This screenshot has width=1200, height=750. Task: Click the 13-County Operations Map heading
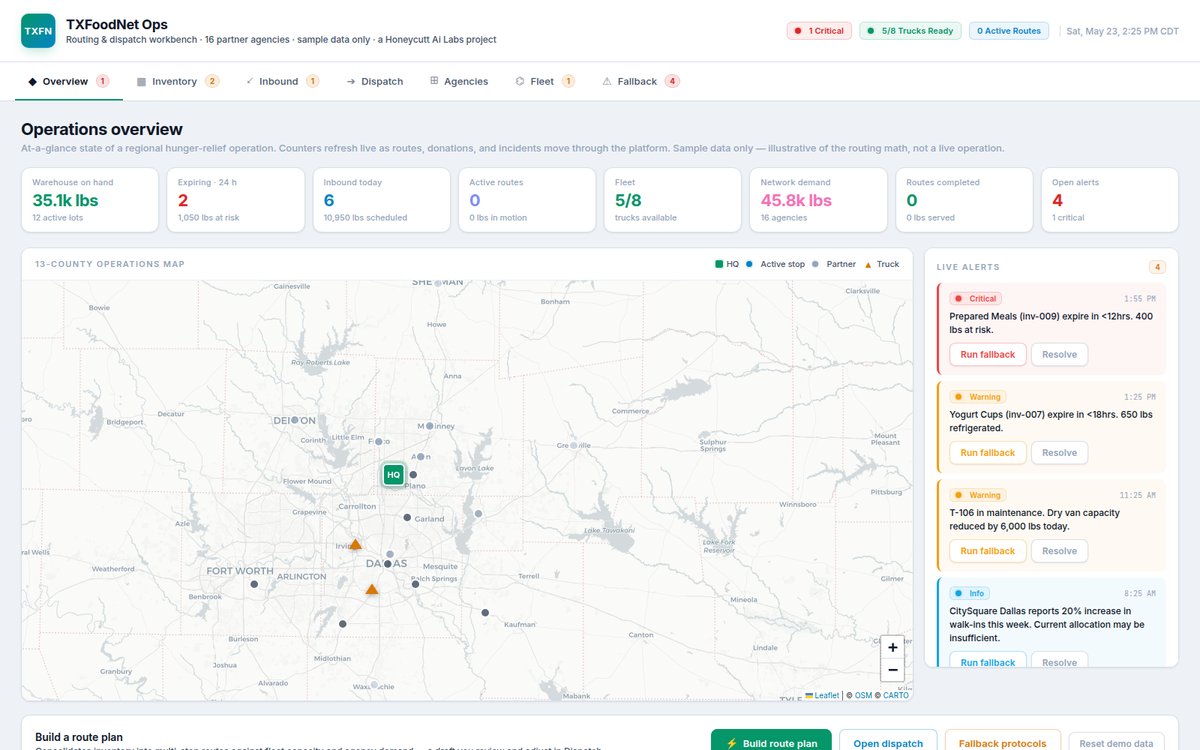(110, 264)
